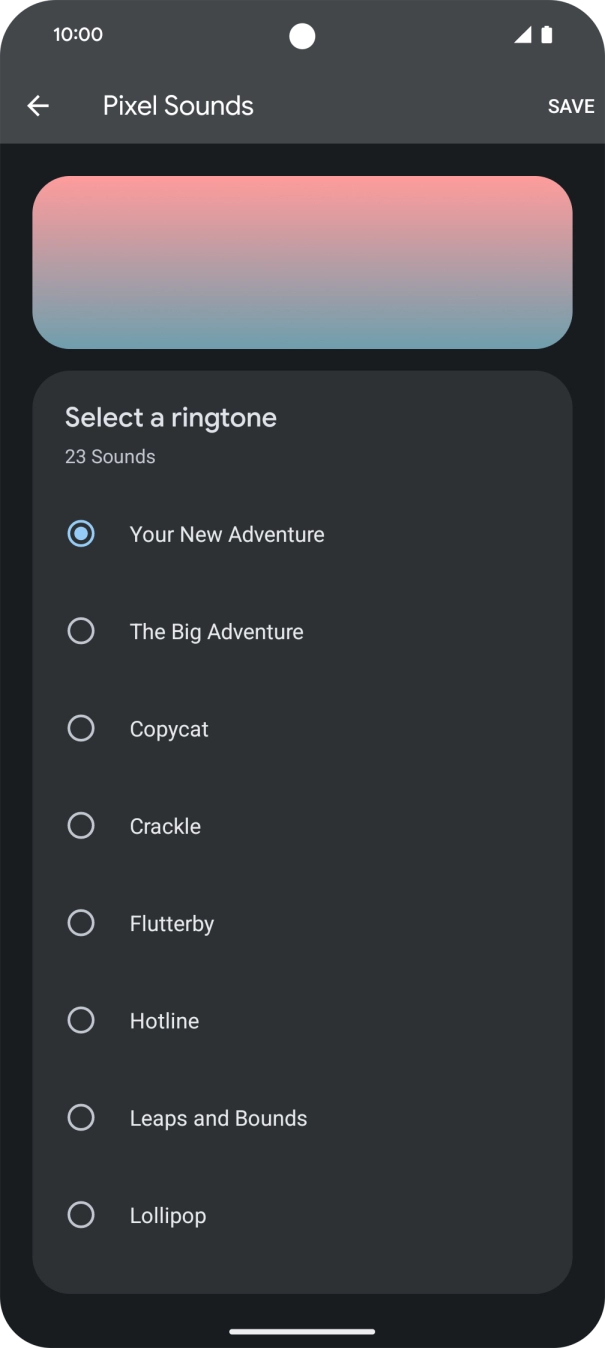Tap the clock in the status bar
Screen dimensions: 605x1348
[x=76, y=34]
